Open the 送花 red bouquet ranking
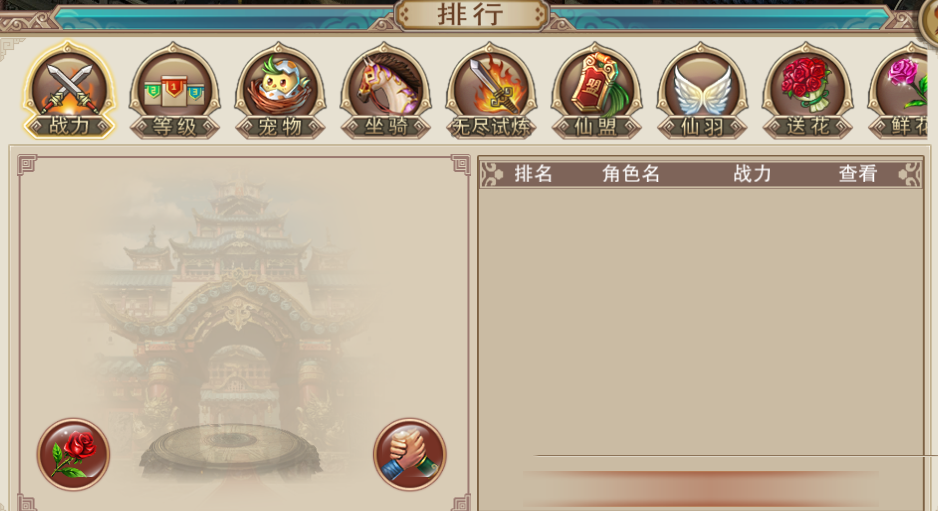Image resolution: width=938 pixels, height=511 pixels. point(807,90)
